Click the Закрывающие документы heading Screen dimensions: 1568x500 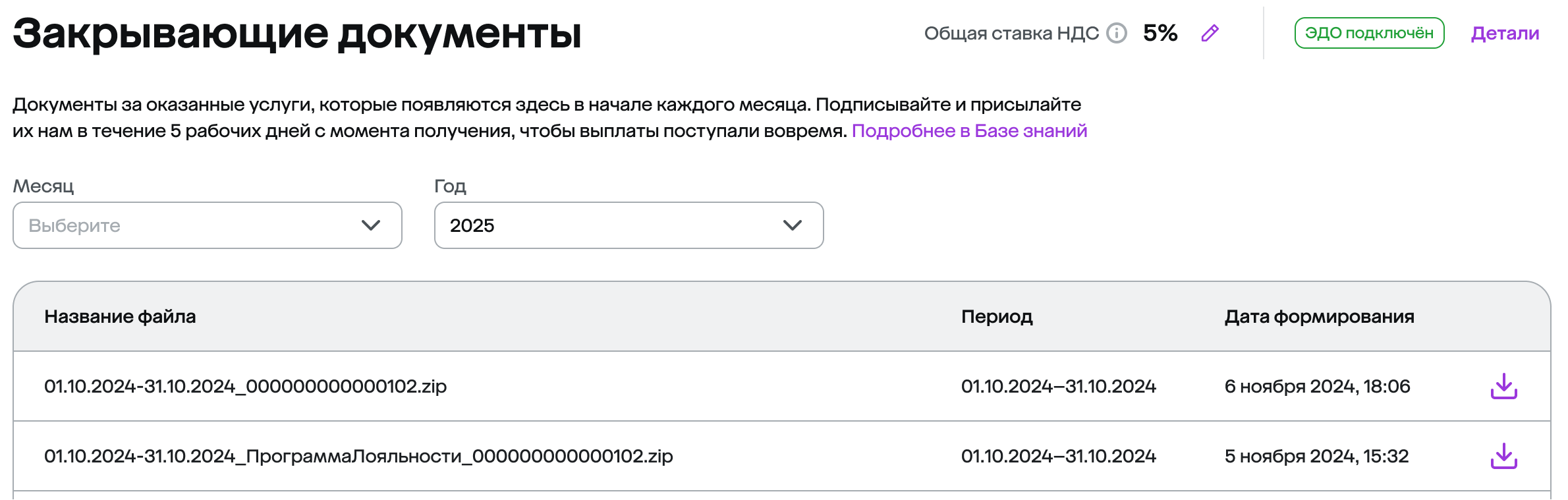pos(297,33)
